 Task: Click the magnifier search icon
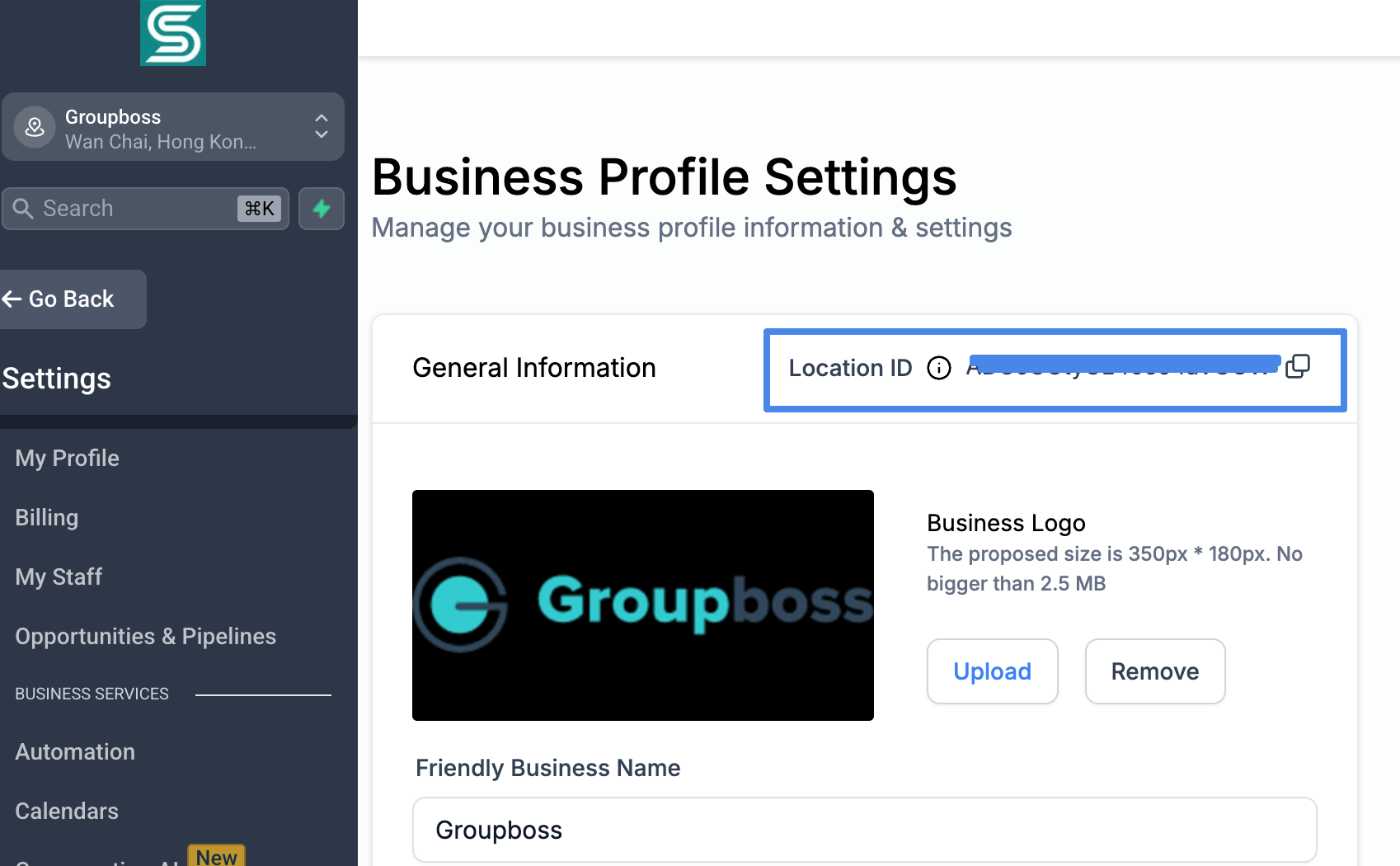click(23, 209)
